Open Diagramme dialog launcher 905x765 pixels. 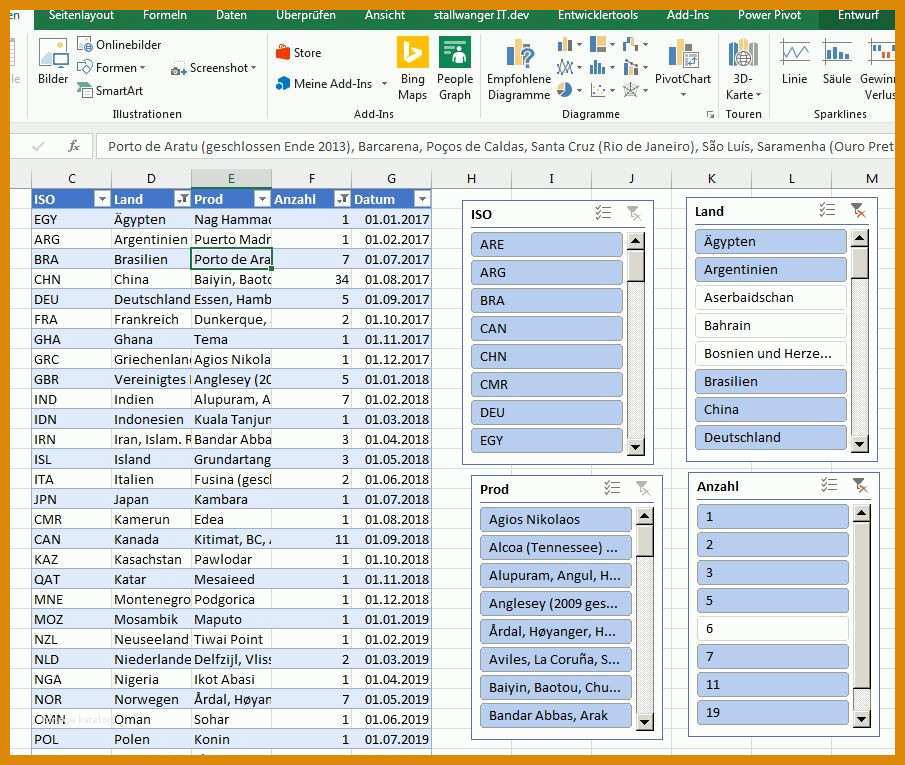click(710, 114)
